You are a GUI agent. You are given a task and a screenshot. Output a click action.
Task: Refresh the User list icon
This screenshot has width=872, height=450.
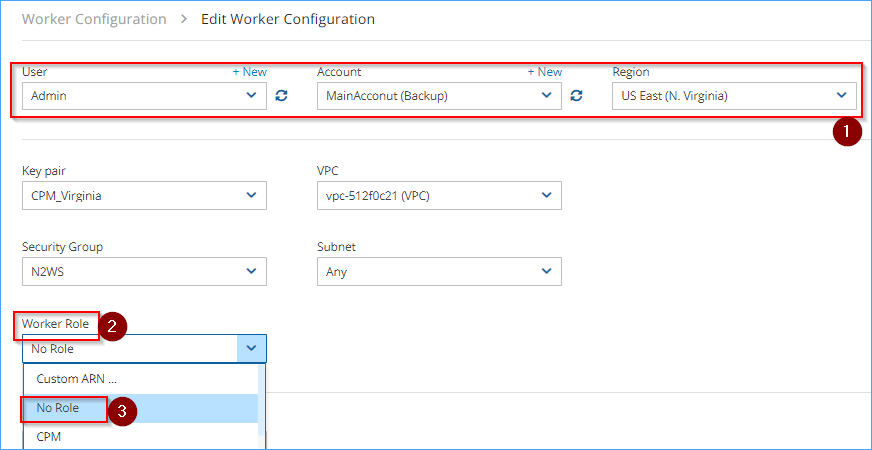(x=282, y=96)
